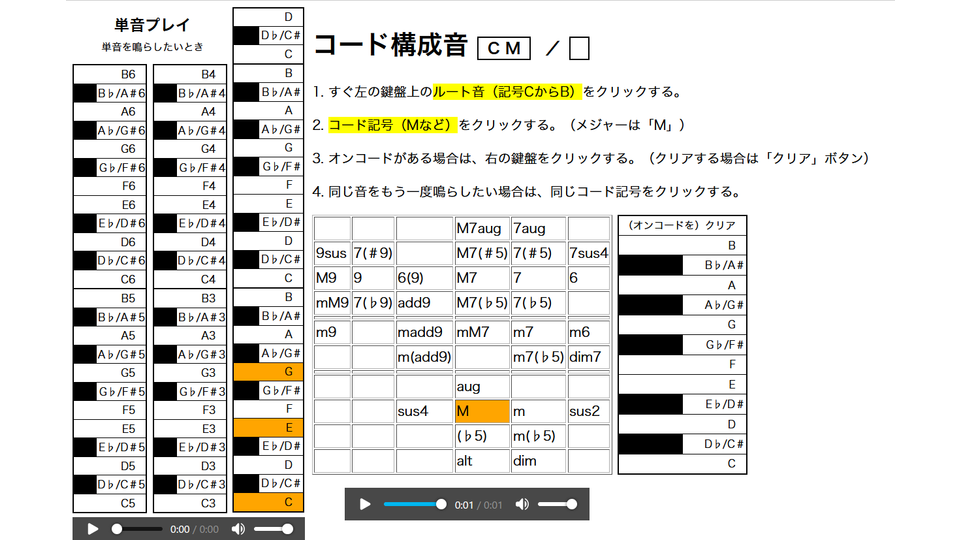Play the chord audio in the right player
The width and height of the screenshot is (960, 540).
(365, 504)
